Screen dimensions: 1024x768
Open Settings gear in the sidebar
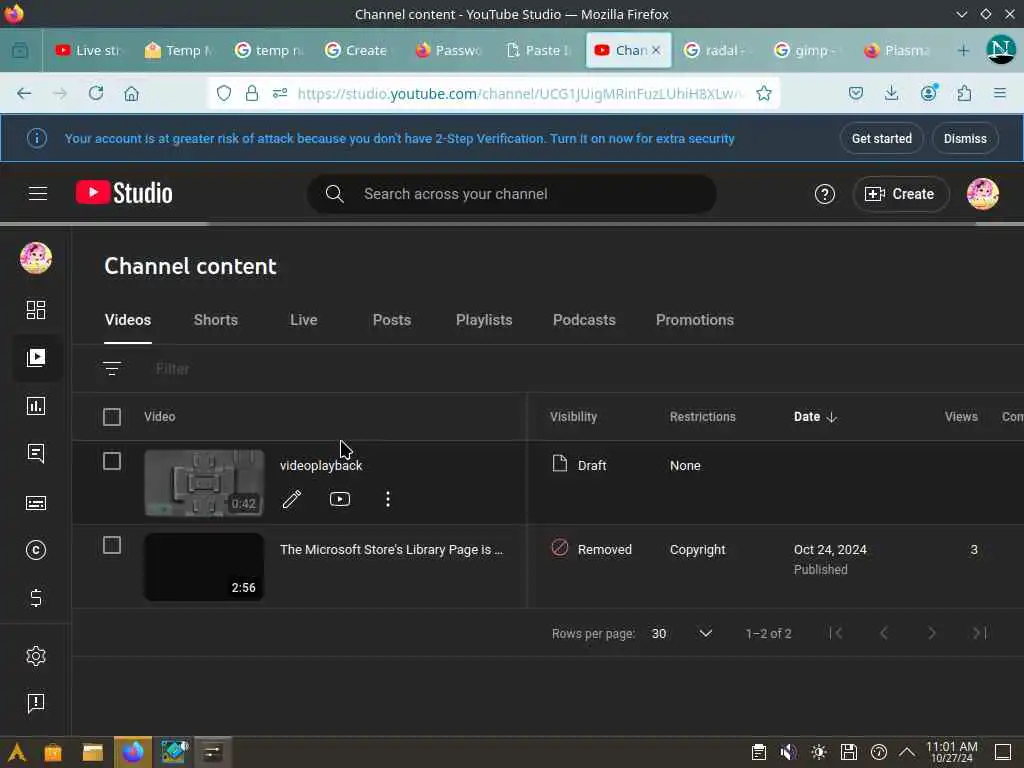pyautogui.click(x=36, y=656)
